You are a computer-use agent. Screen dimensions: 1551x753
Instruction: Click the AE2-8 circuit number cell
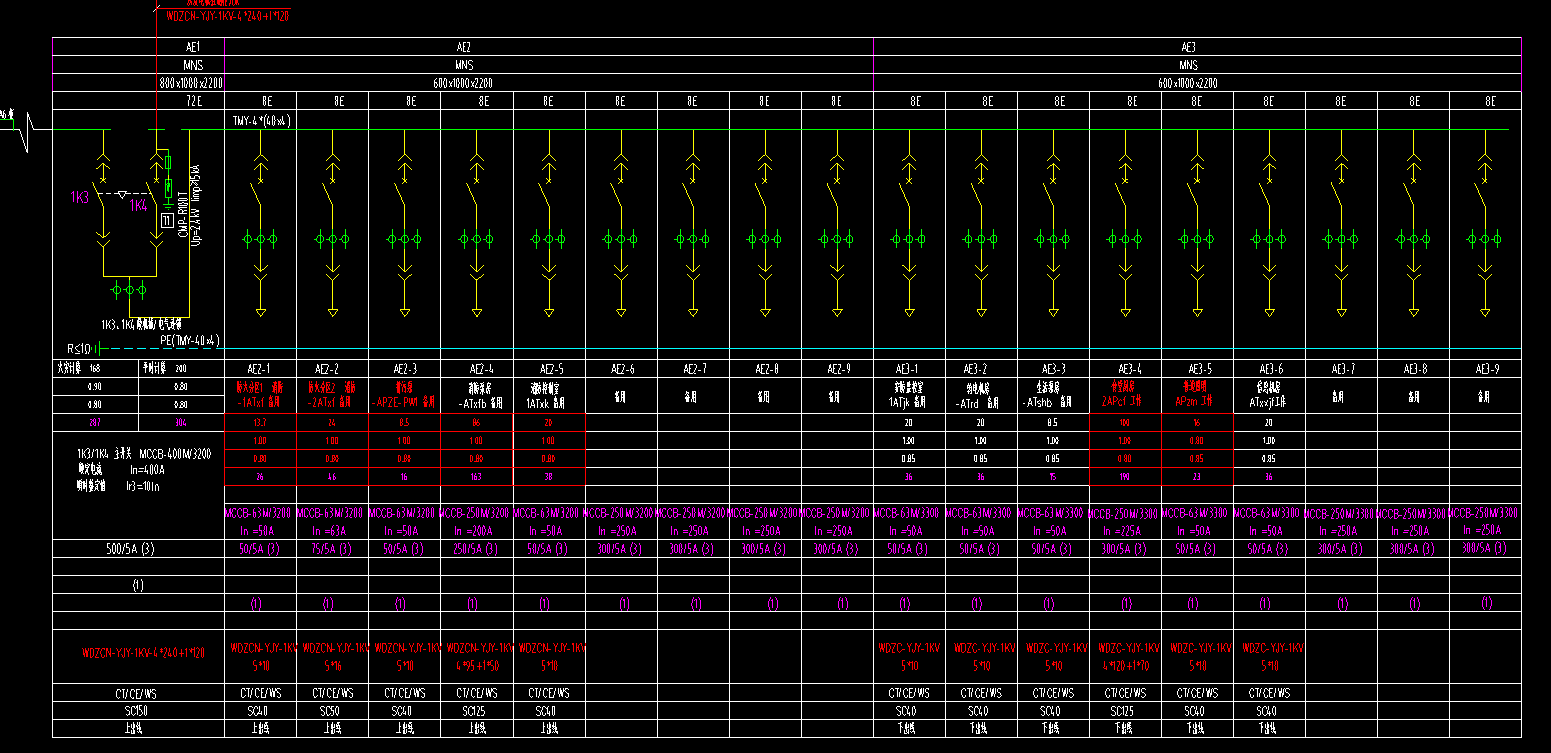[x=764, y=369]
